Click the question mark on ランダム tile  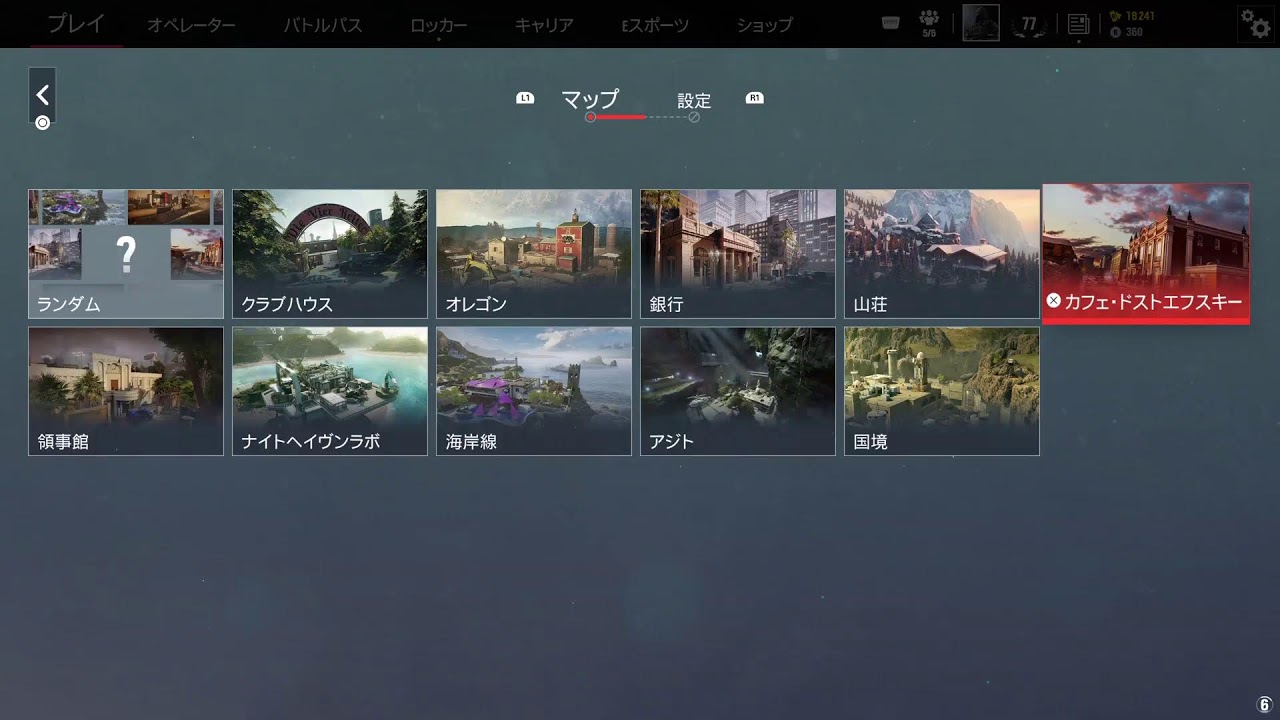tap(126, 255)
